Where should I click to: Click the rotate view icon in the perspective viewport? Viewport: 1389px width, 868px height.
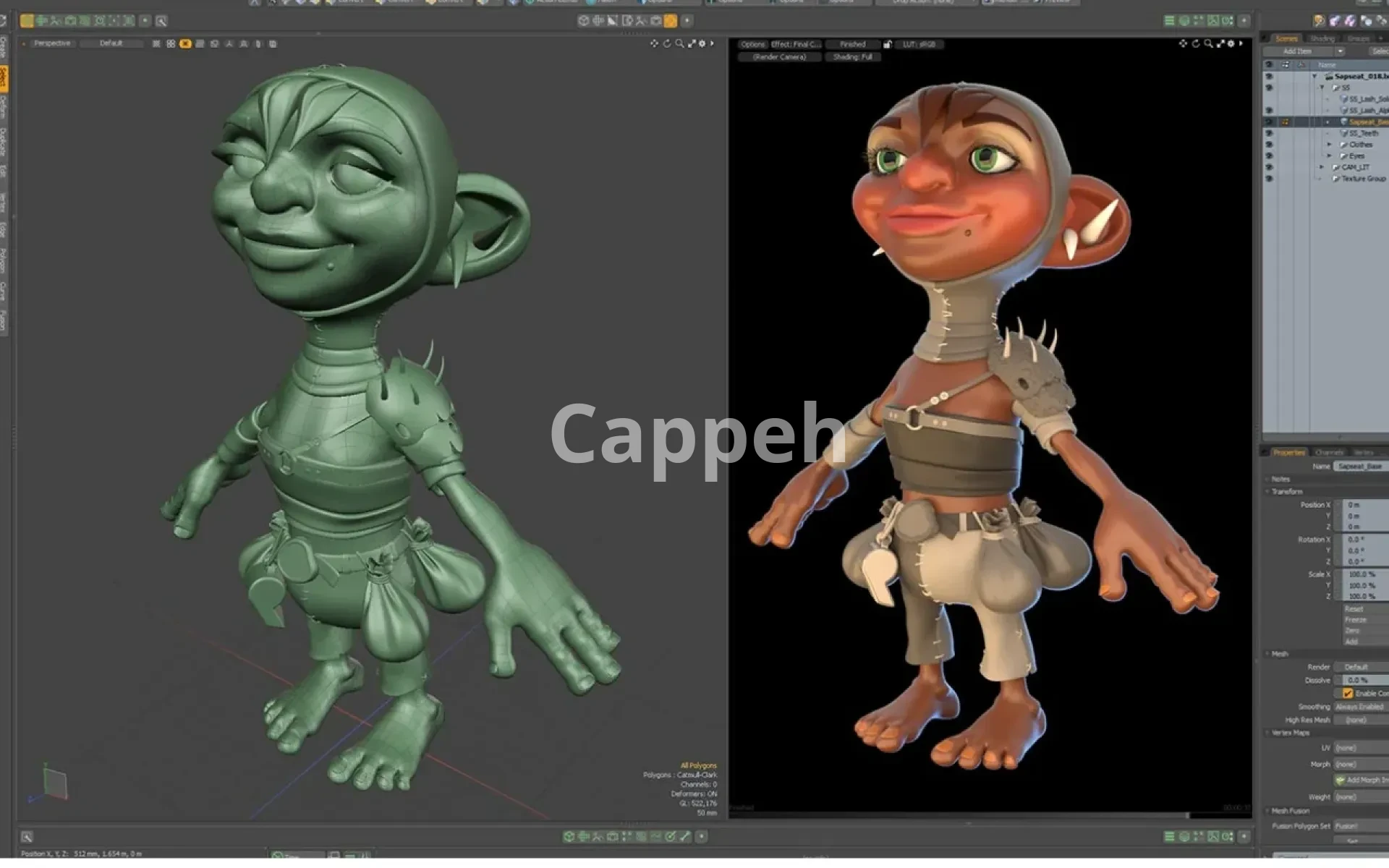(x=666, y=43)
